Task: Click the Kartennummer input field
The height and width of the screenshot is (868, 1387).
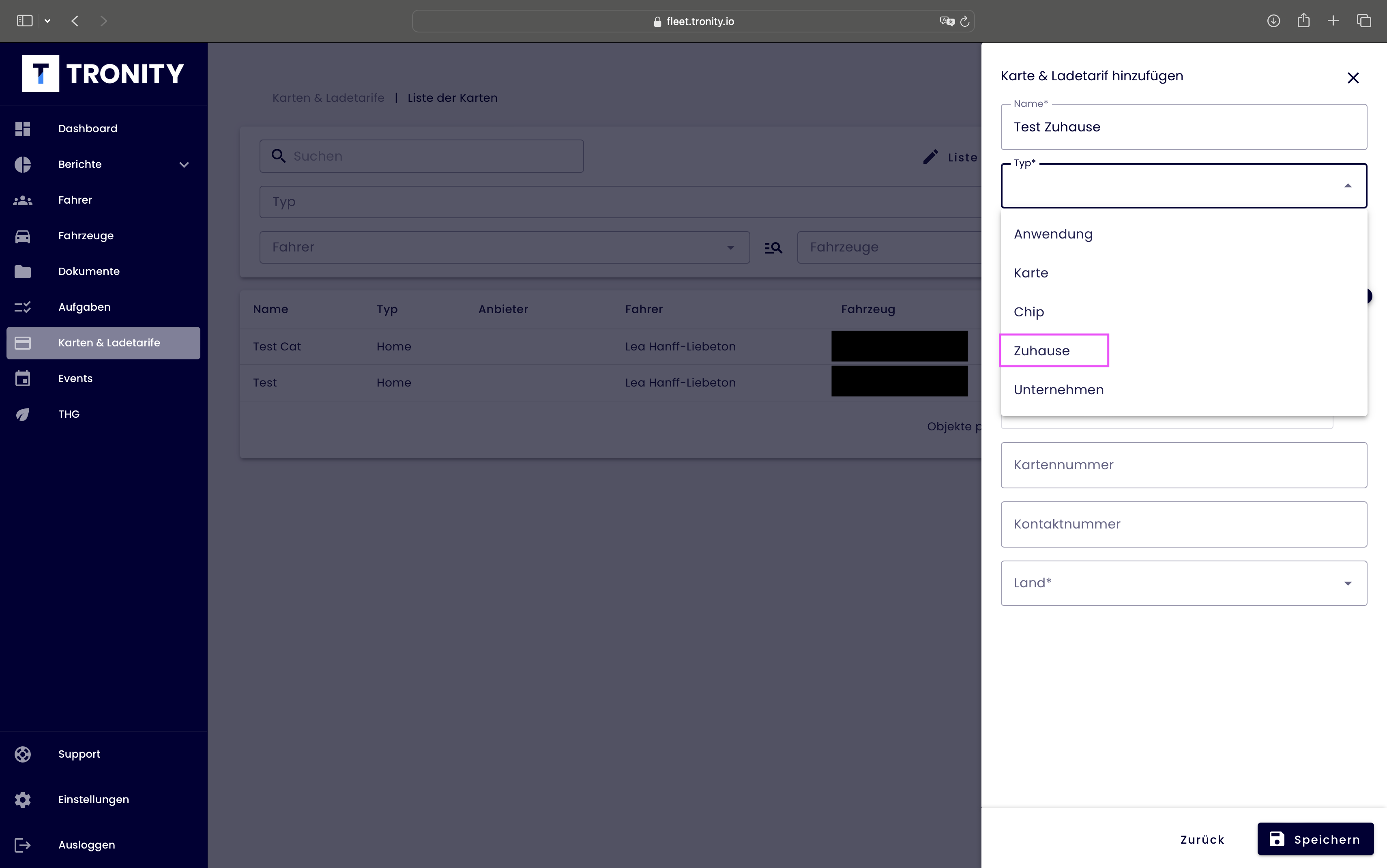Action: pos(1183,465)
